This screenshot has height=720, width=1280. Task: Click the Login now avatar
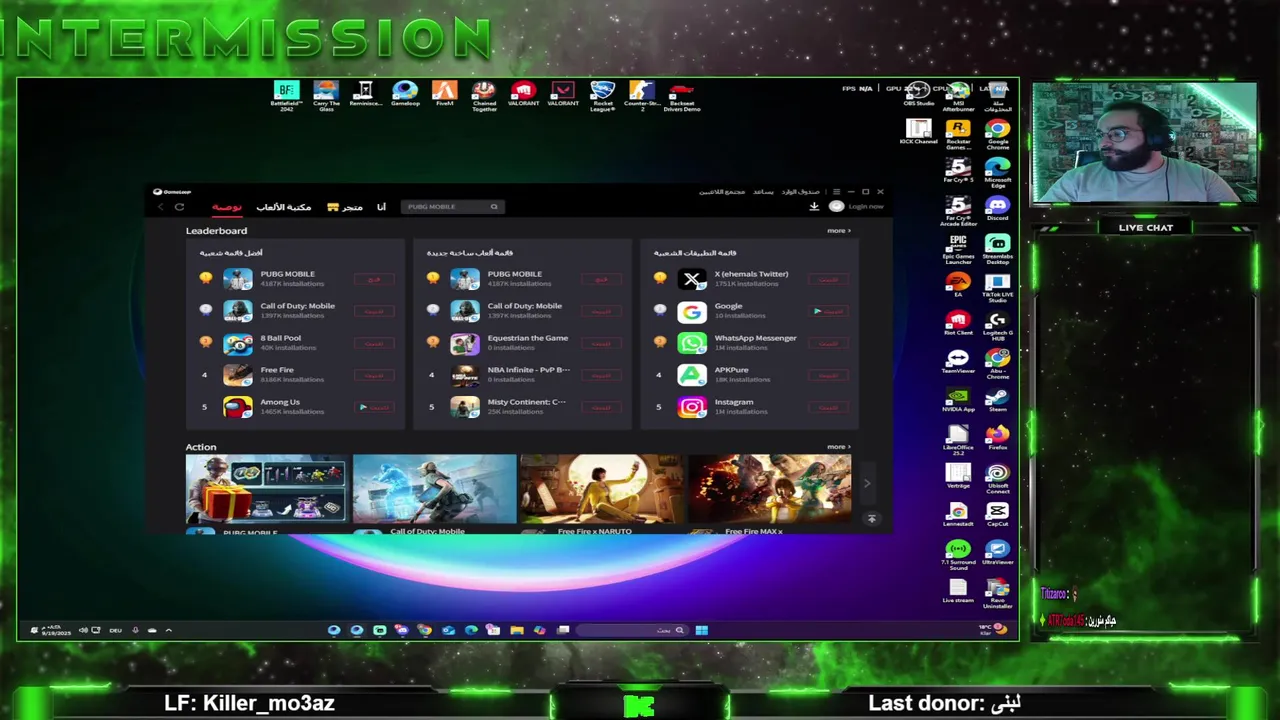[836, 206]
